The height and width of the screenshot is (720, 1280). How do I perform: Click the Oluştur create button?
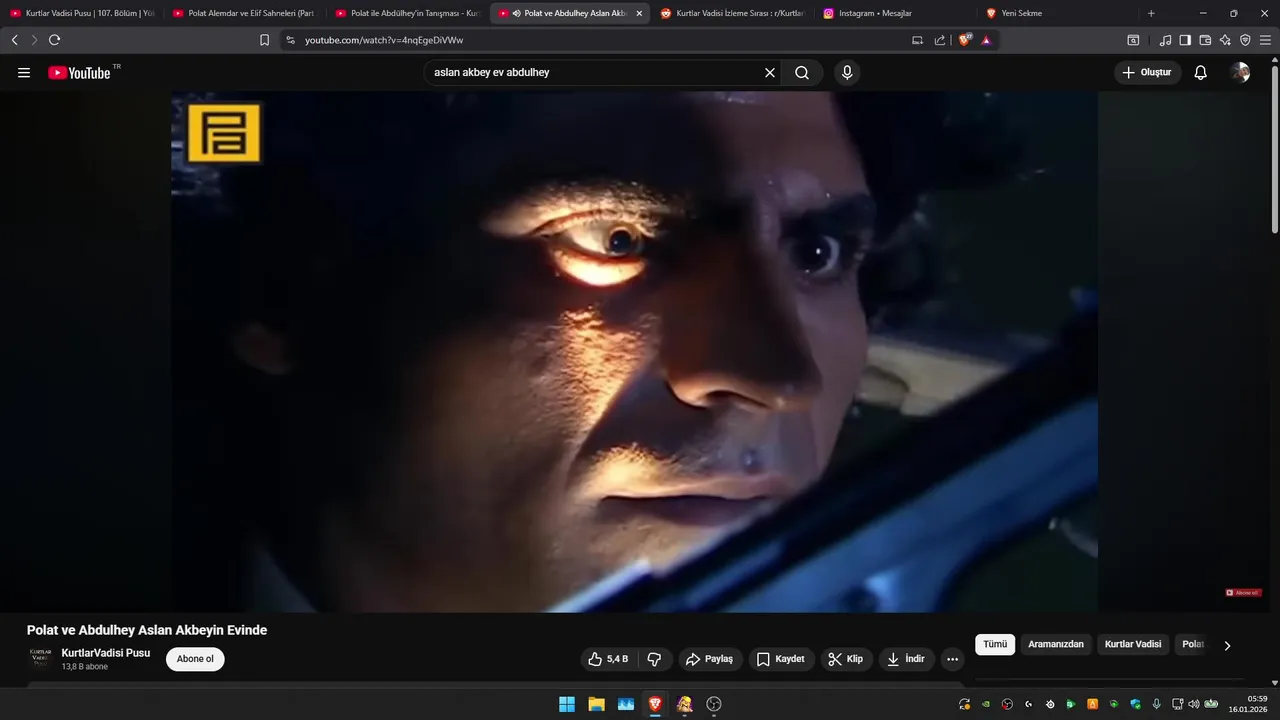[1147, 73]
